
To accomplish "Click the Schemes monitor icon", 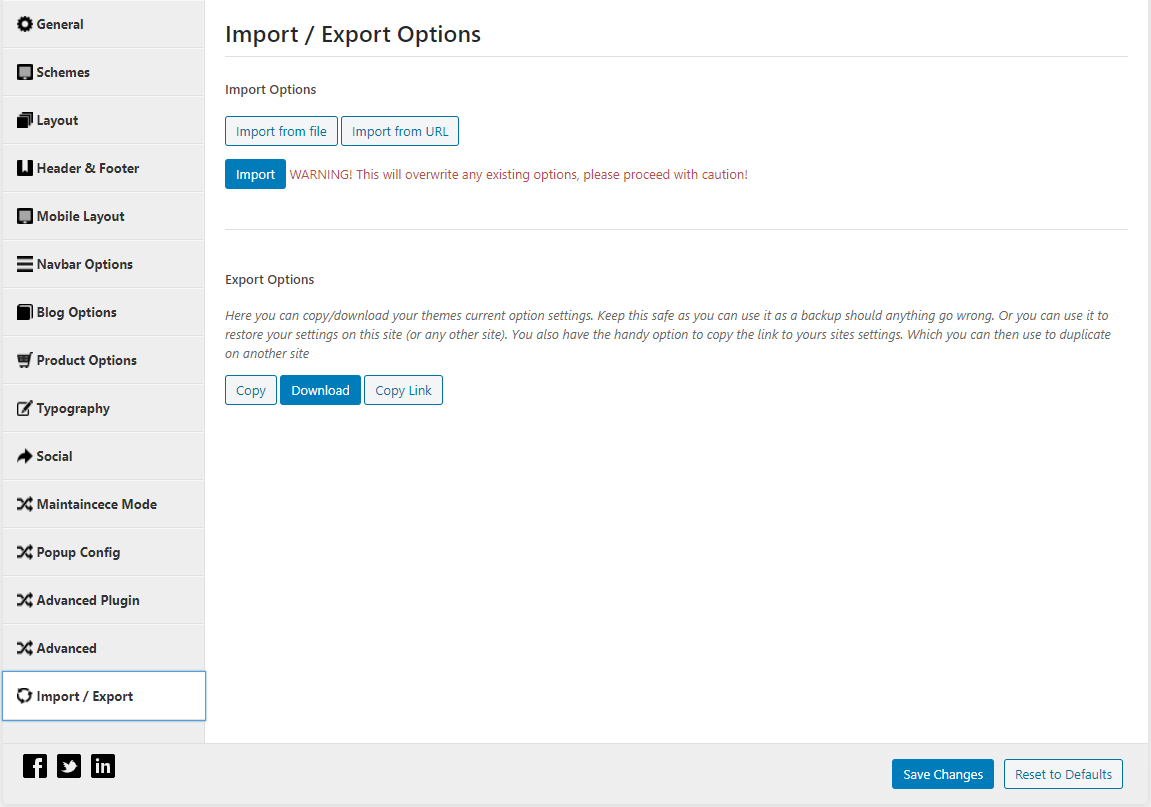I will (25, 72).
